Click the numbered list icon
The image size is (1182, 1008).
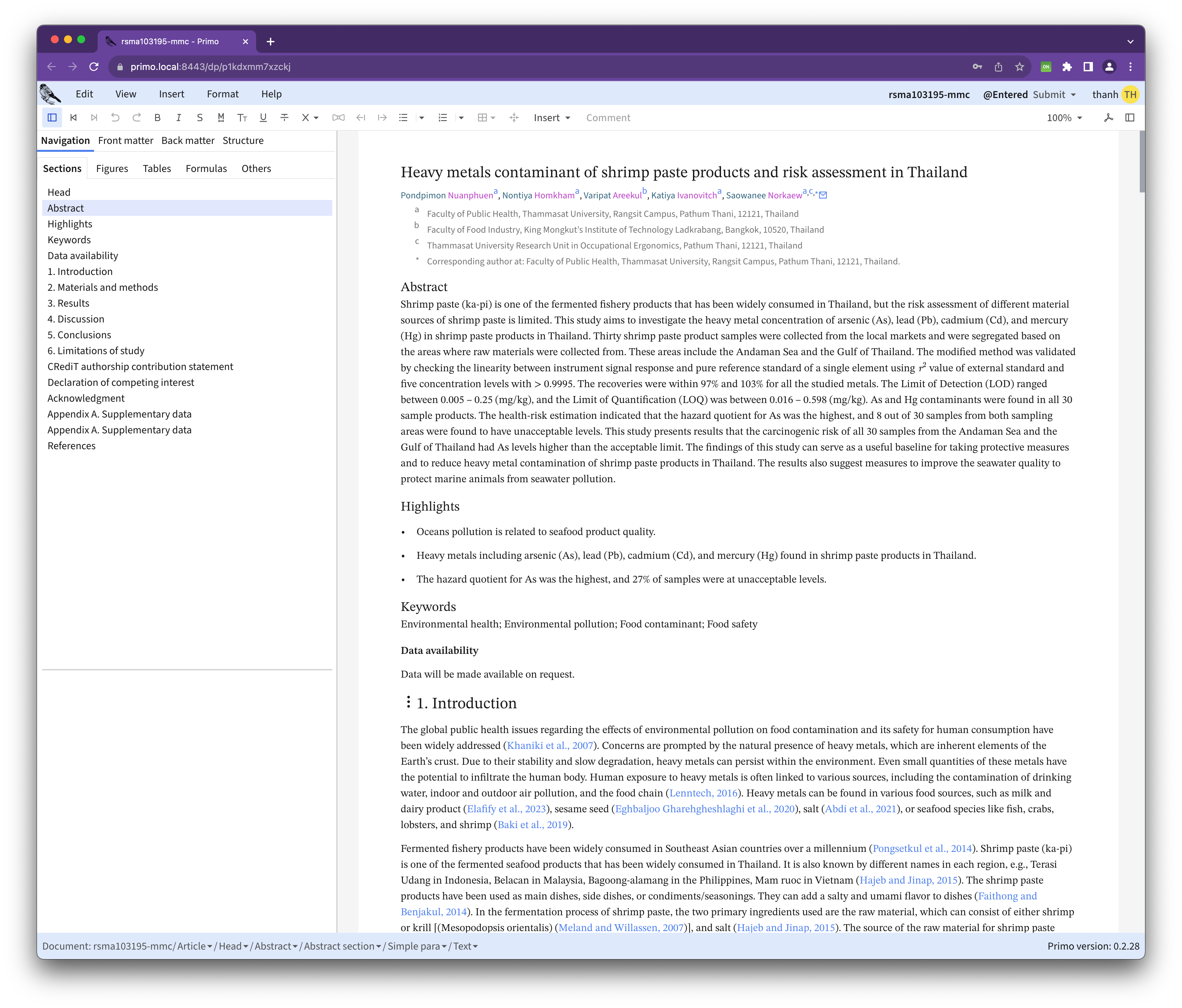(443, 118)
